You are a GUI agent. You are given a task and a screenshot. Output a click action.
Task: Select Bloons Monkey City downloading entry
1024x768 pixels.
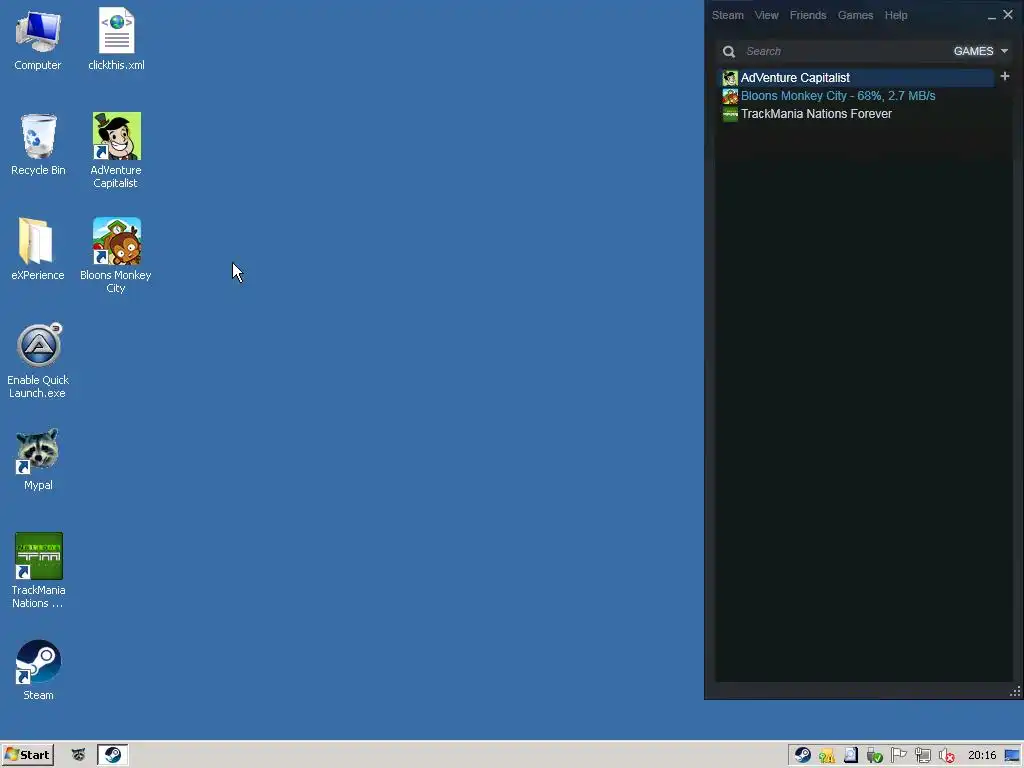856,96
